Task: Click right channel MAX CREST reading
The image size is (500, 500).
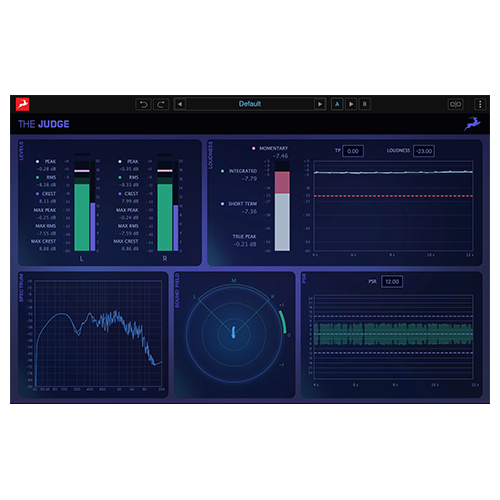Action: pyautogui.click(x=130, y=249)
